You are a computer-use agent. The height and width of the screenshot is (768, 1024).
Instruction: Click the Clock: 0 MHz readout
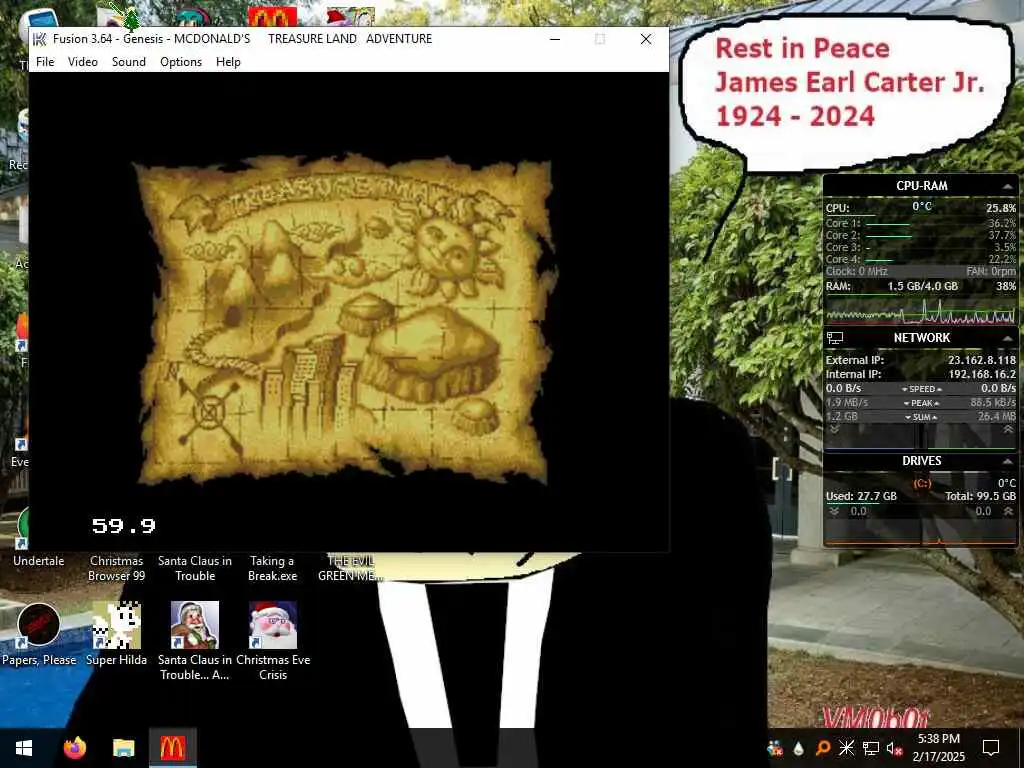point(856,272)
